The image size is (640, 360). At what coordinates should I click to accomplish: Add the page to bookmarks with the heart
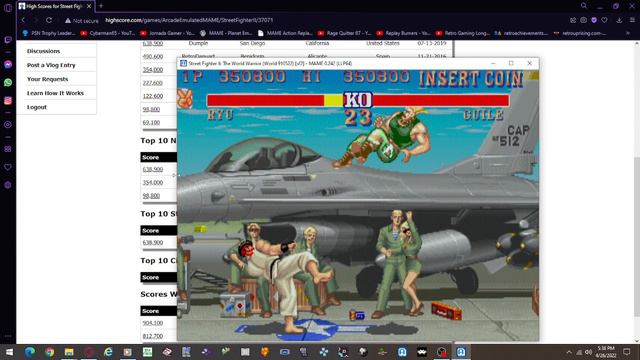tap(604, 20)
